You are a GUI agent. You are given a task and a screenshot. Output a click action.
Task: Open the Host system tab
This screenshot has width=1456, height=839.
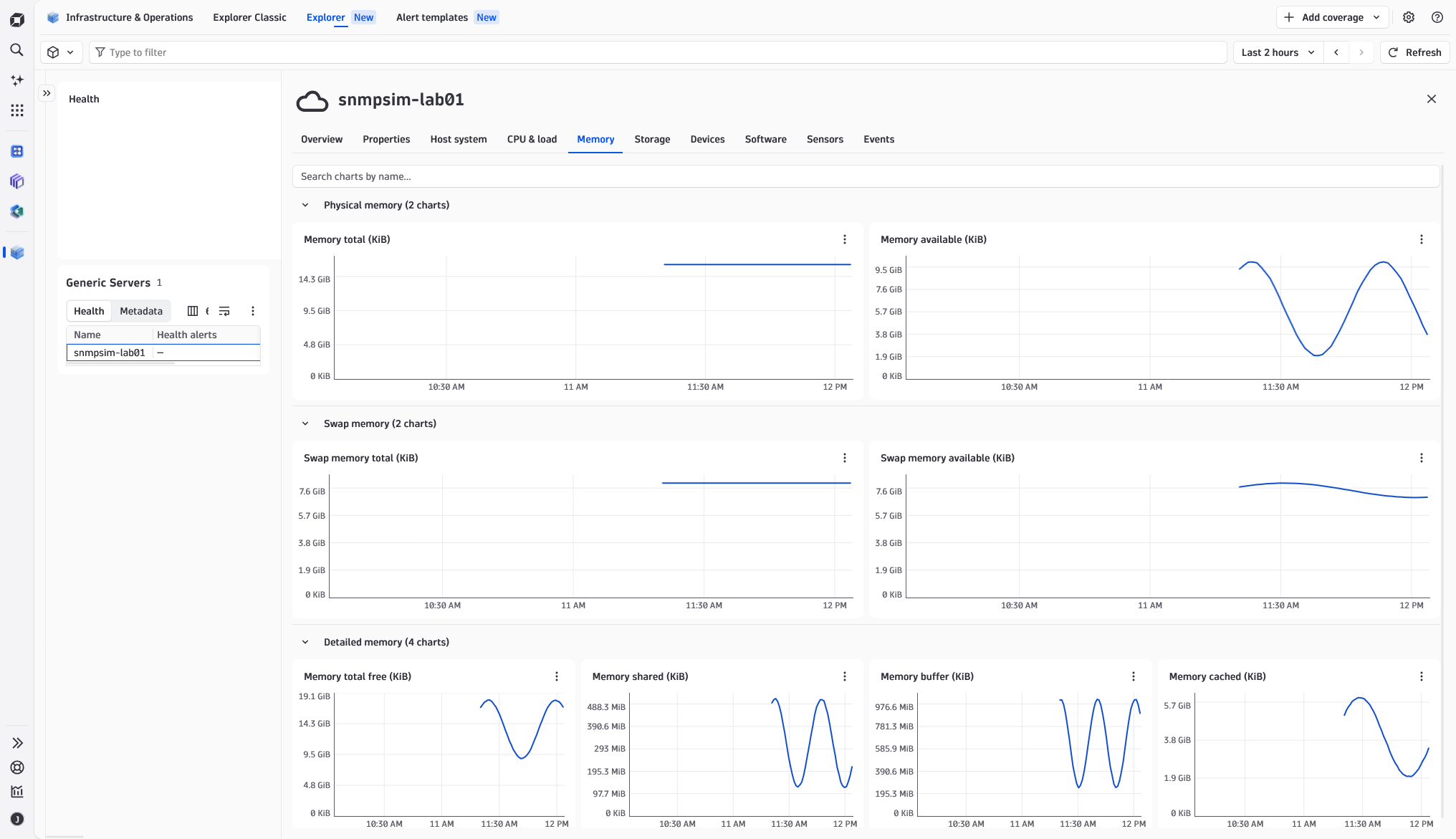[459, 139]
